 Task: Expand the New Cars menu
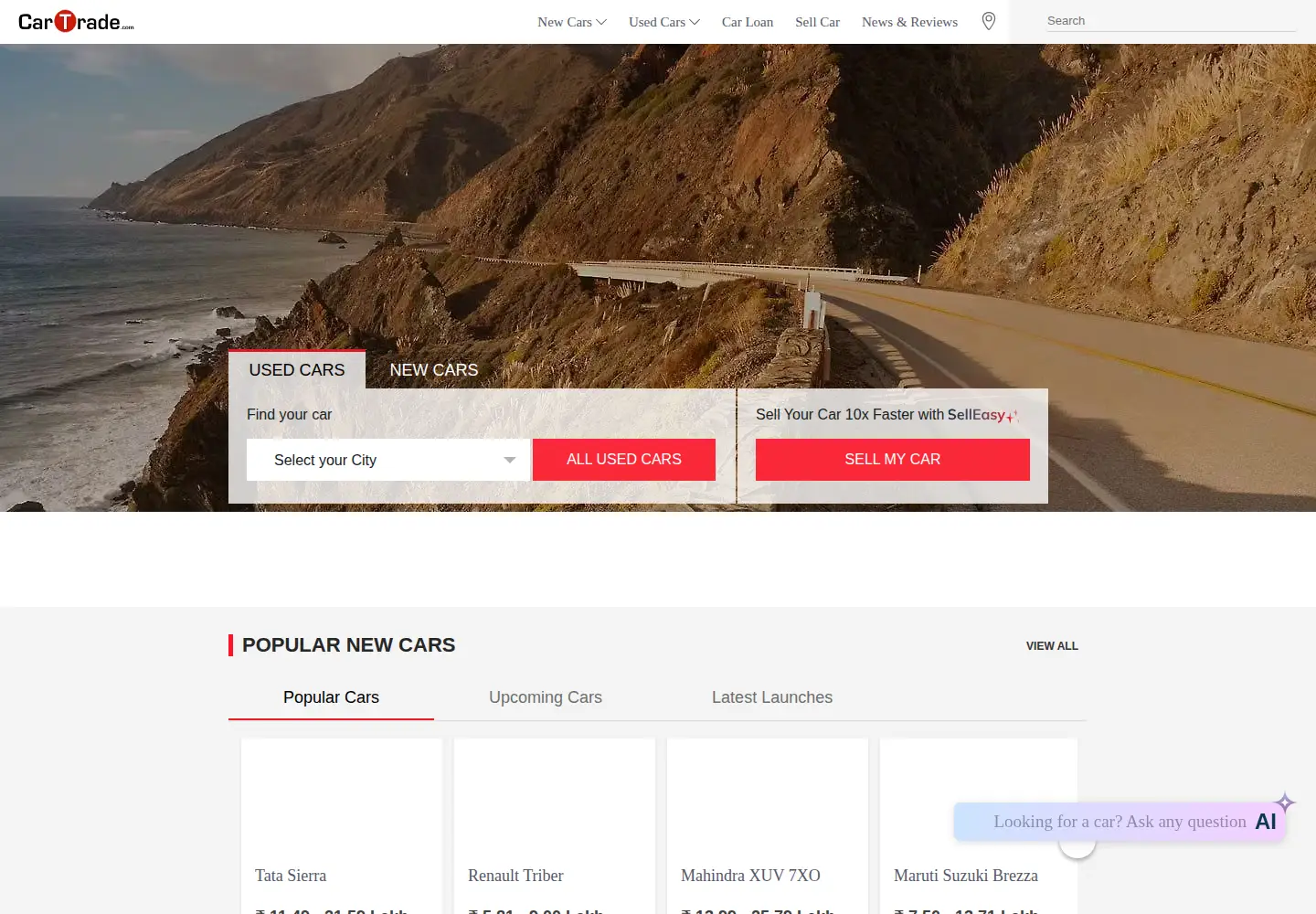(572, 22)
